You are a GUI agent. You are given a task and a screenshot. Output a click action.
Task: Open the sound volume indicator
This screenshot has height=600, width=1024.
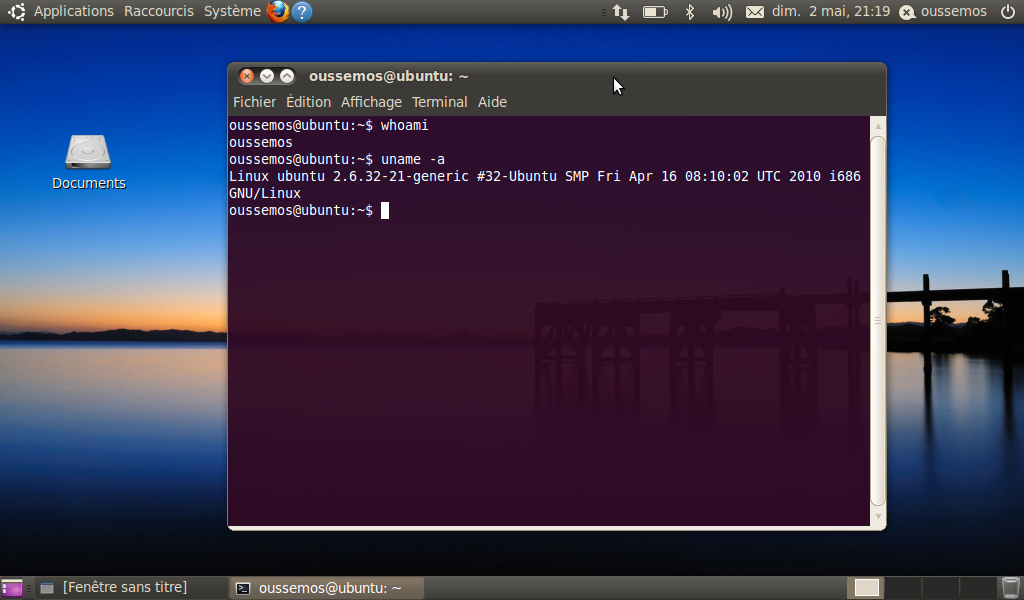[x=721, y=12]
